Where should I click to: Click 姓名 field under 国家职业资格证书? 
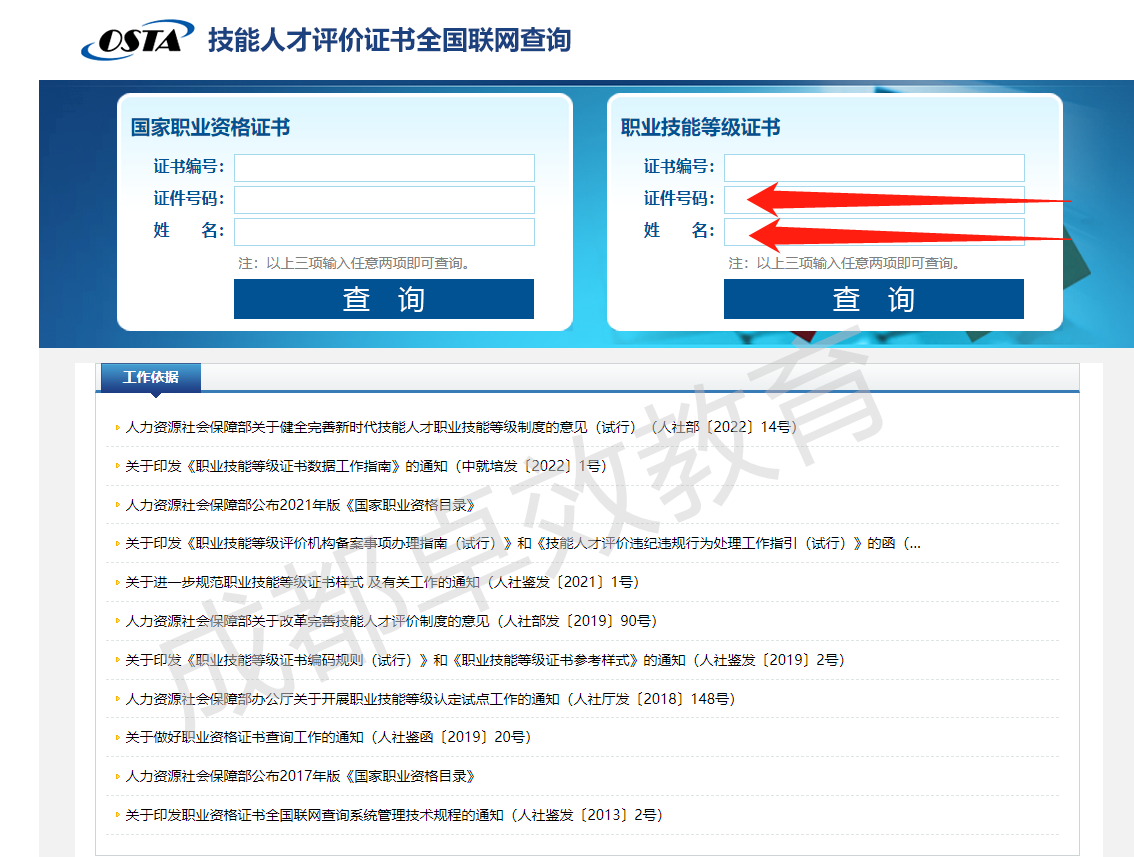[x=384, y=232]
